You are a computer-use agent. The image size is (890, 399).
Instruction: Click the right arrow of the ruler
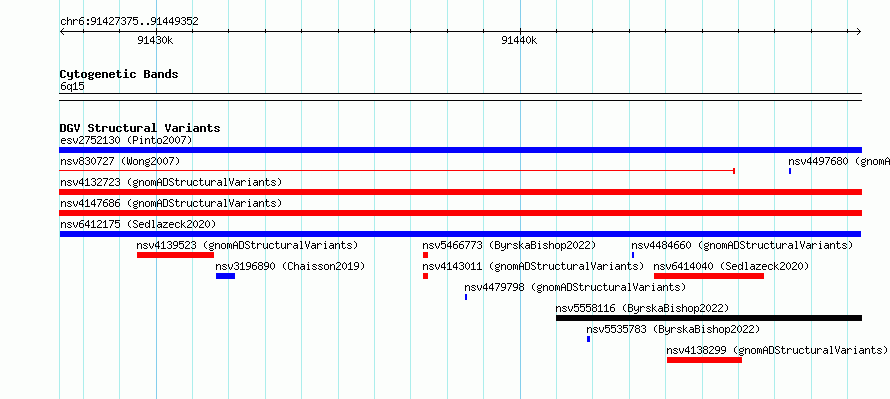[858, 32]
